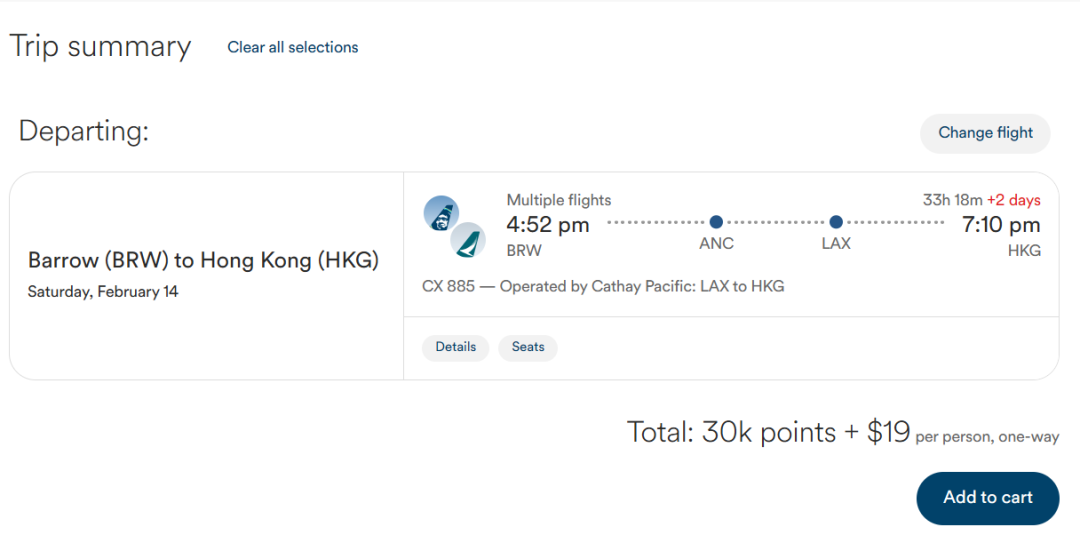The image size is (1080, 551).
Task: Add the trip to cart
Action: tap(987, 498)
